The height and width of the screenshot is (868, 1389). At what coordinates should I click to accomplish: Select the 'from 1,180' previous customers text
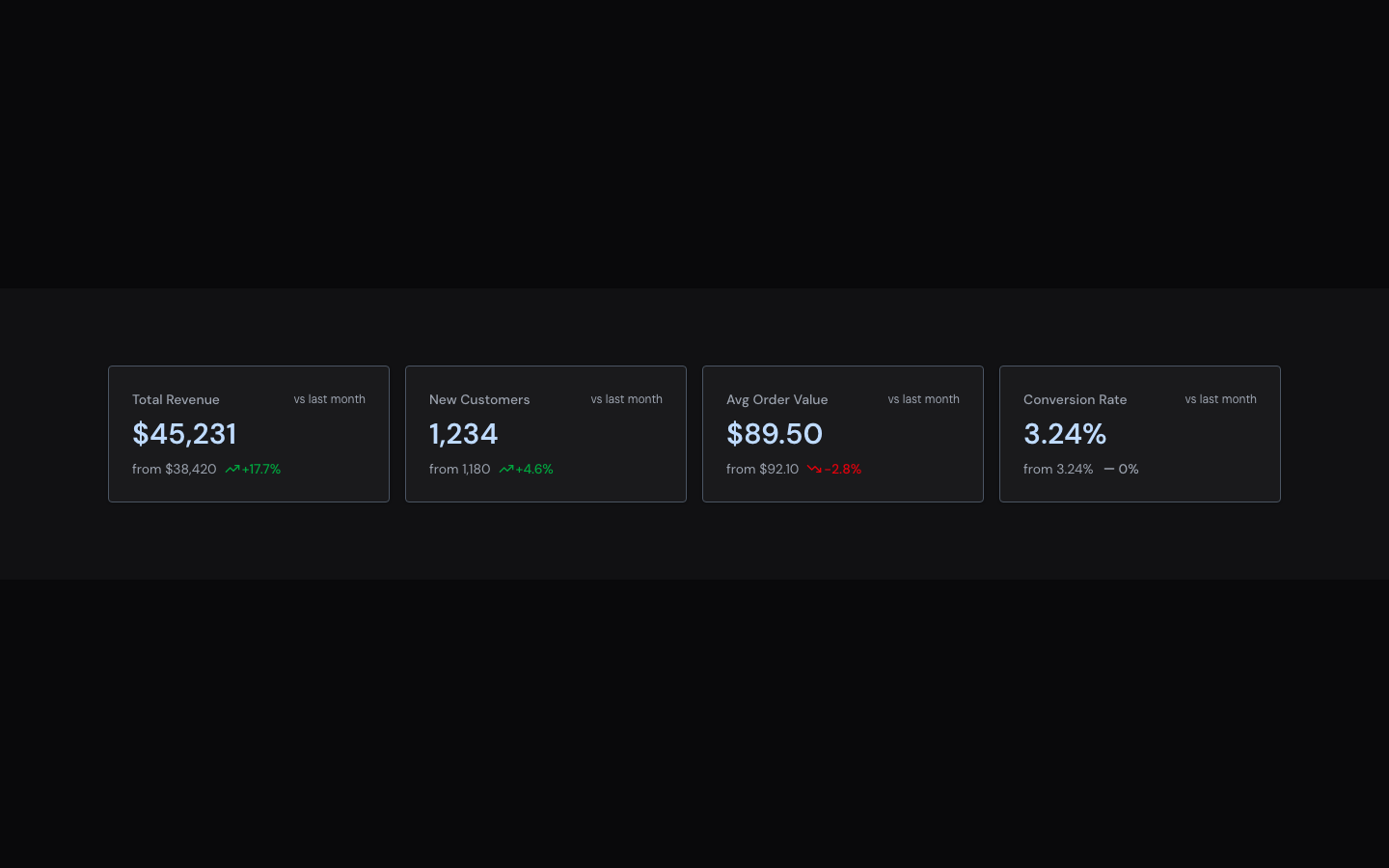(460, 470)
